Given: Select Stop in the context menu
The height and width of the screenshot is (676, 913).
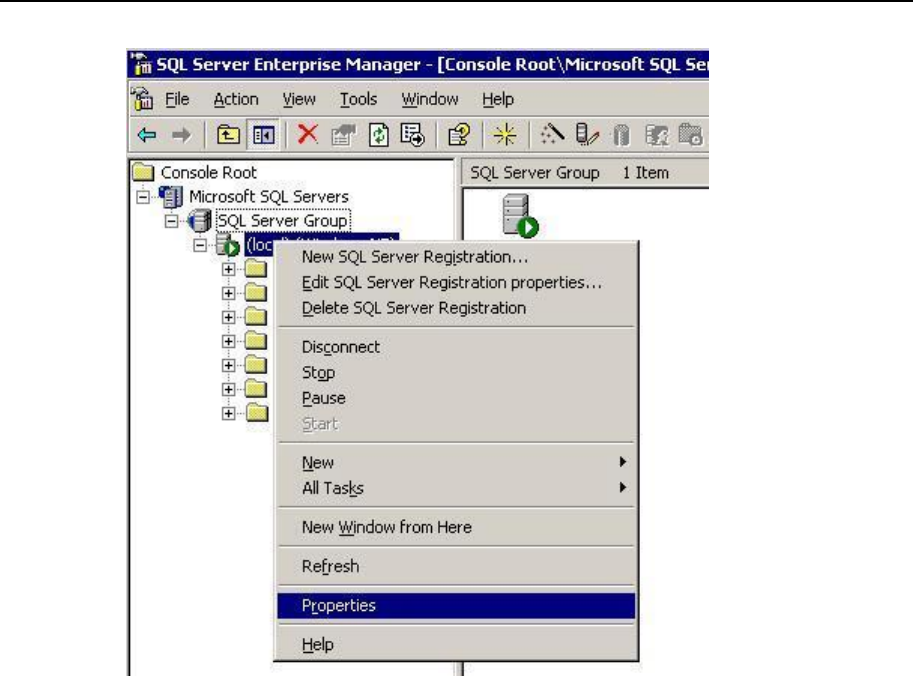Looking at the screenshot, I should pyautogui.click(x=456, y=373).
